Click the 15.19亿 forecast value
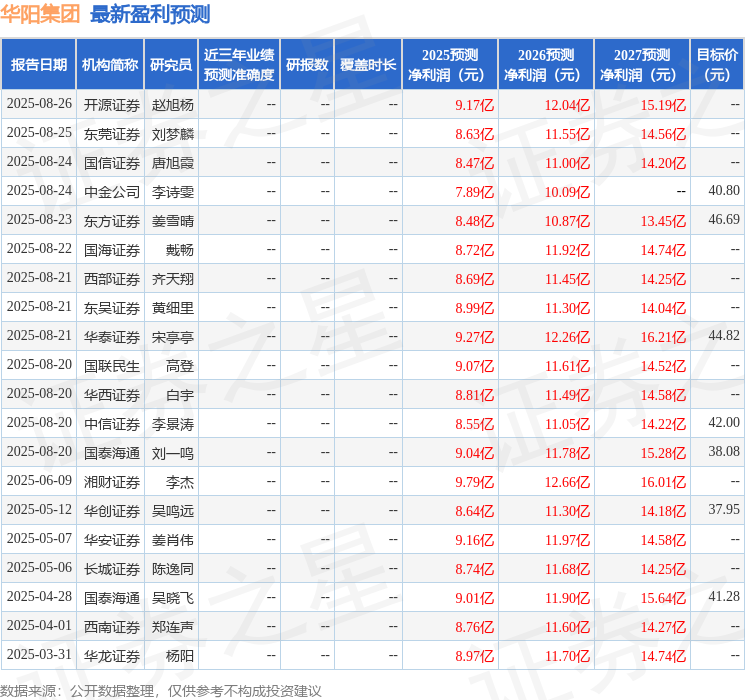This screenshot has width=745, height=700. pyautogui.click(x=663, y=105)
